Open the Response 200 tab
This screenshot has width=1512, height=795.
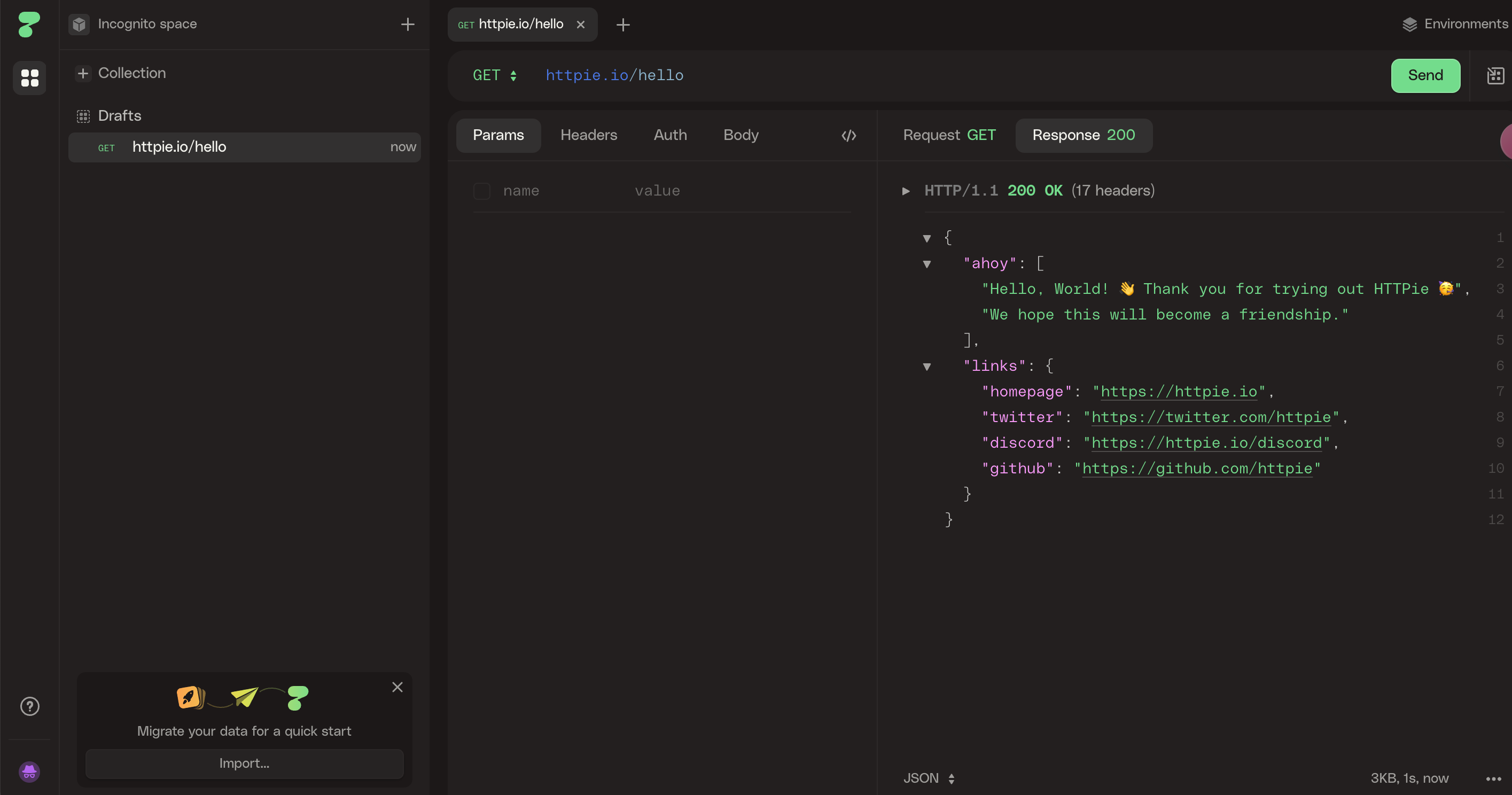pyautogui.click(x=1084, y=135)
